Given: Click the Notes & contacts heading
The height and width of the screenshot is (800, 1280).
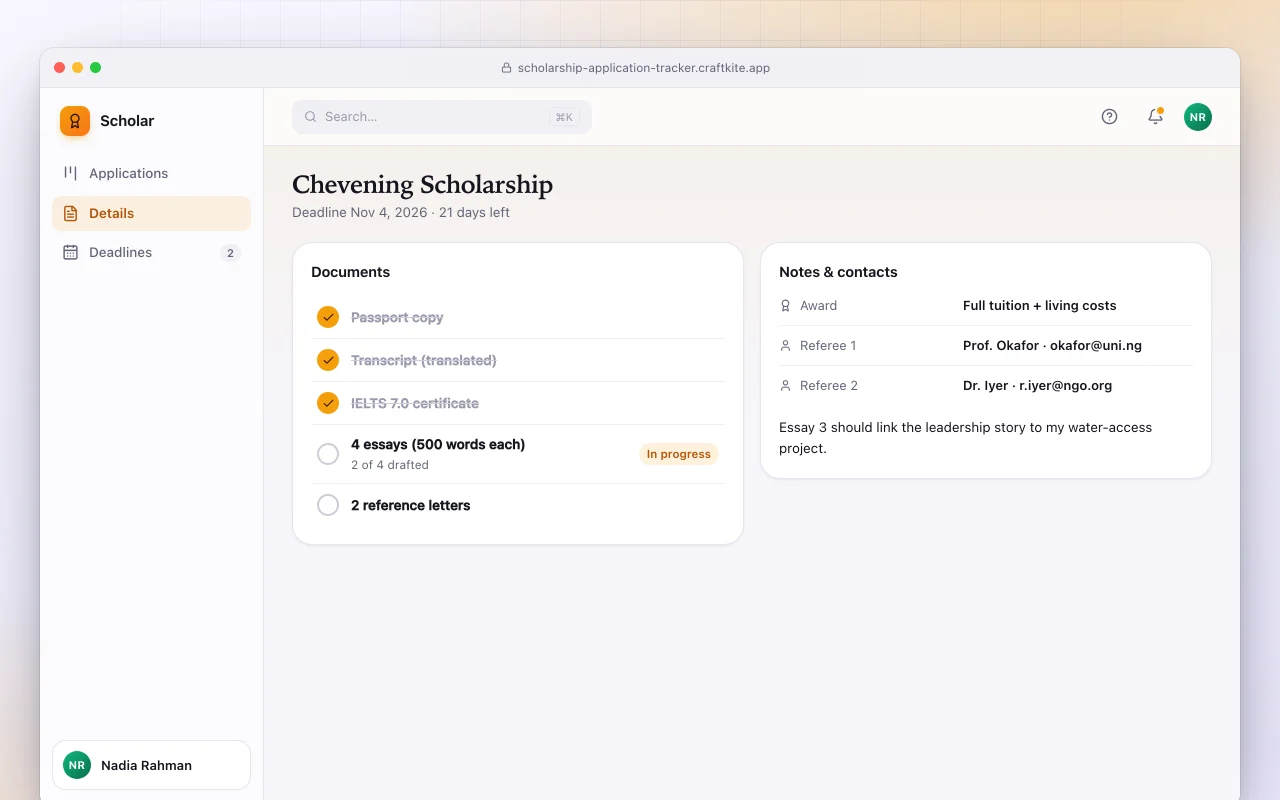Looking at the screenshot, I should (x=838, y=272).
